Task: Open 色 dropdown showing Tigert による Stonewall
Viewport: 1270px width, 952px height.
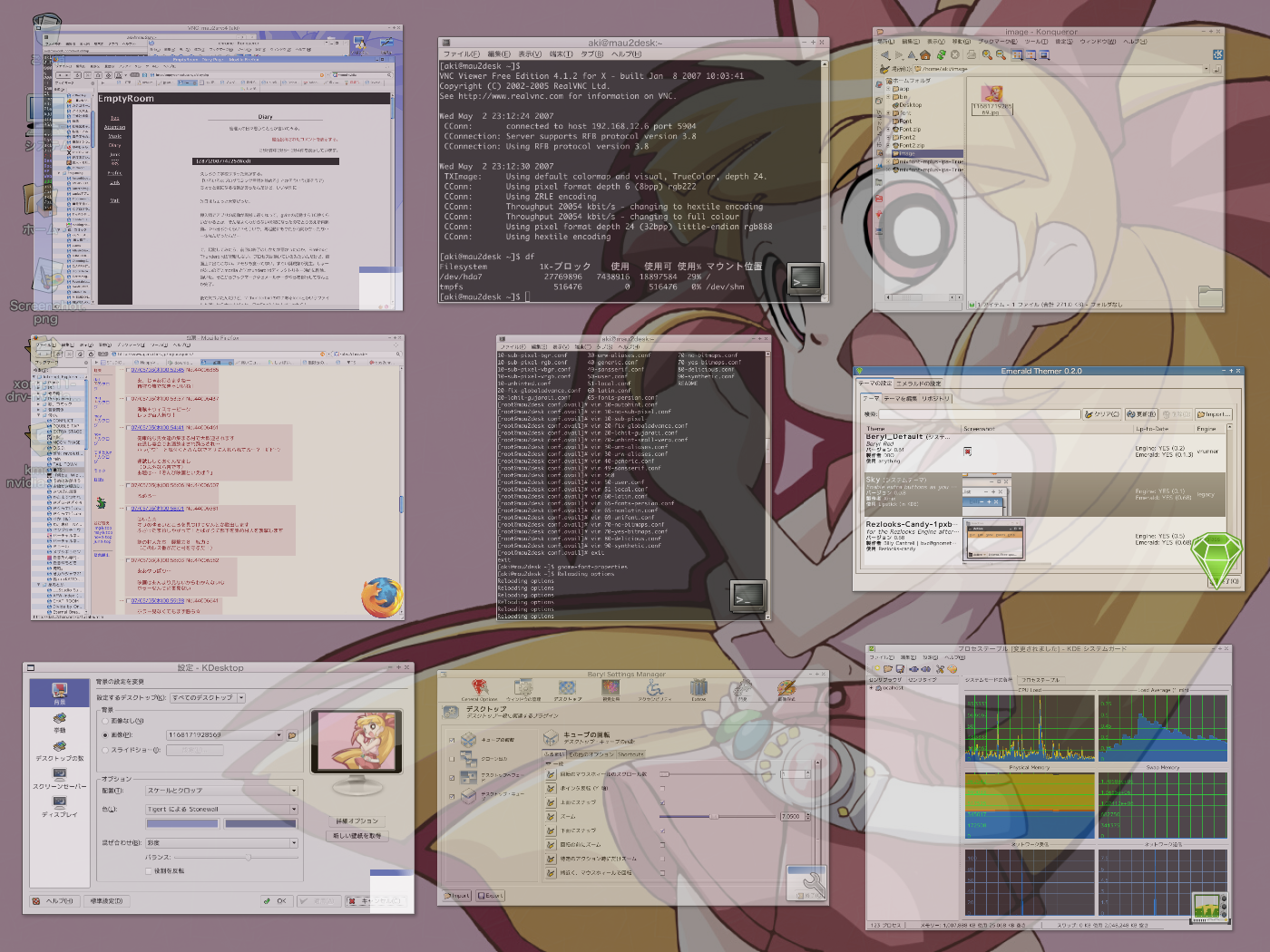Action: (221, 810)
